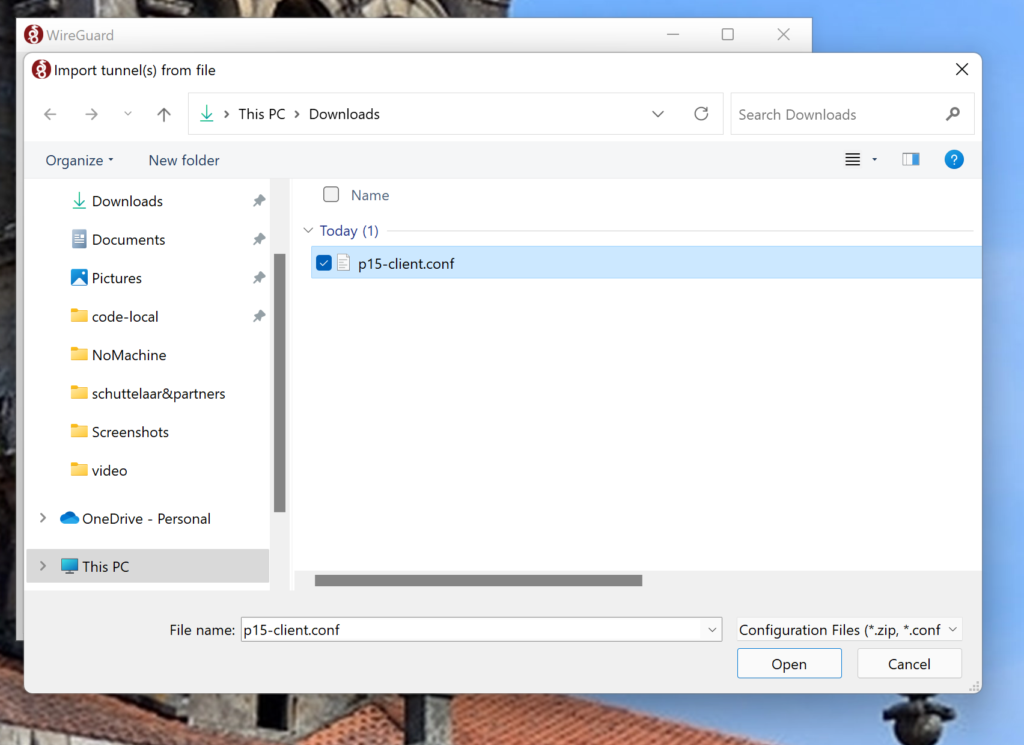The width and height of the screenshot is (1024, 745).
Task: Open the Recent locations dropdown arrow
Action: click(x=128, y=115)
